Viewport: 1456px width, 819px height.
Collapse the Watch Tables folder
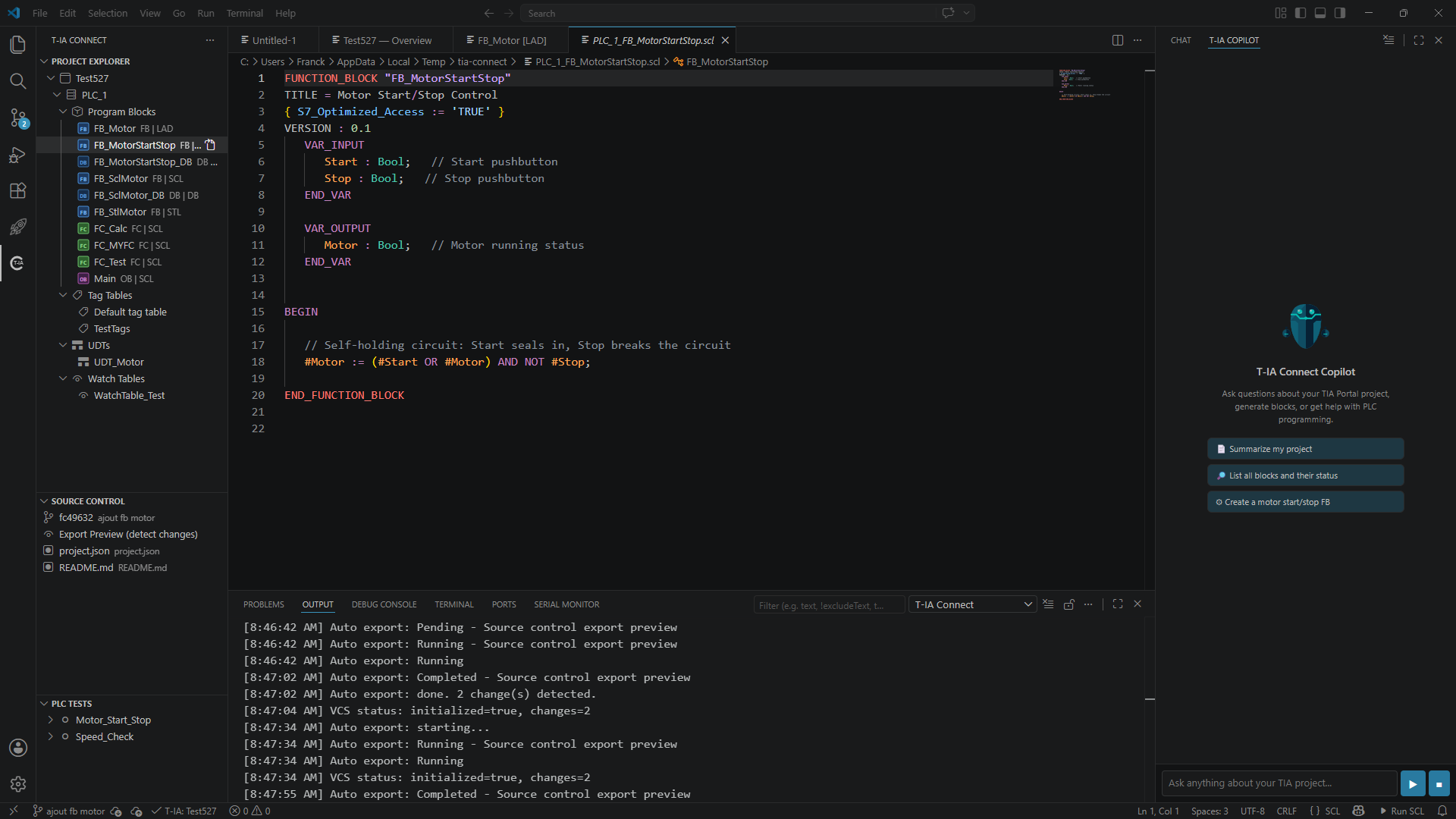pos(63,378)
